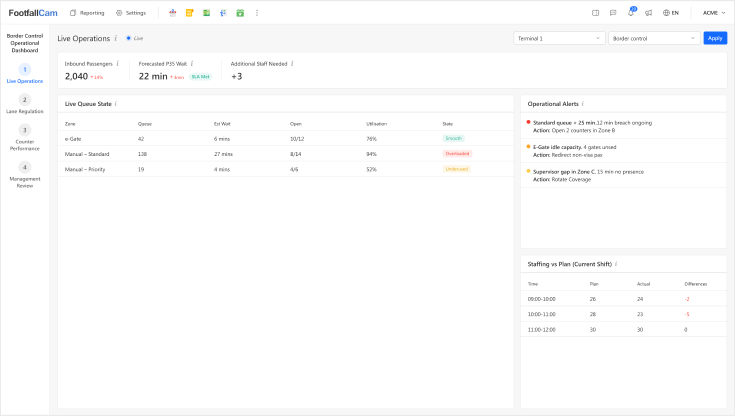The height and width of the screenshot is (416, 735).
Task: Open the Standard queue breach alert
Action: click(623, 127)
